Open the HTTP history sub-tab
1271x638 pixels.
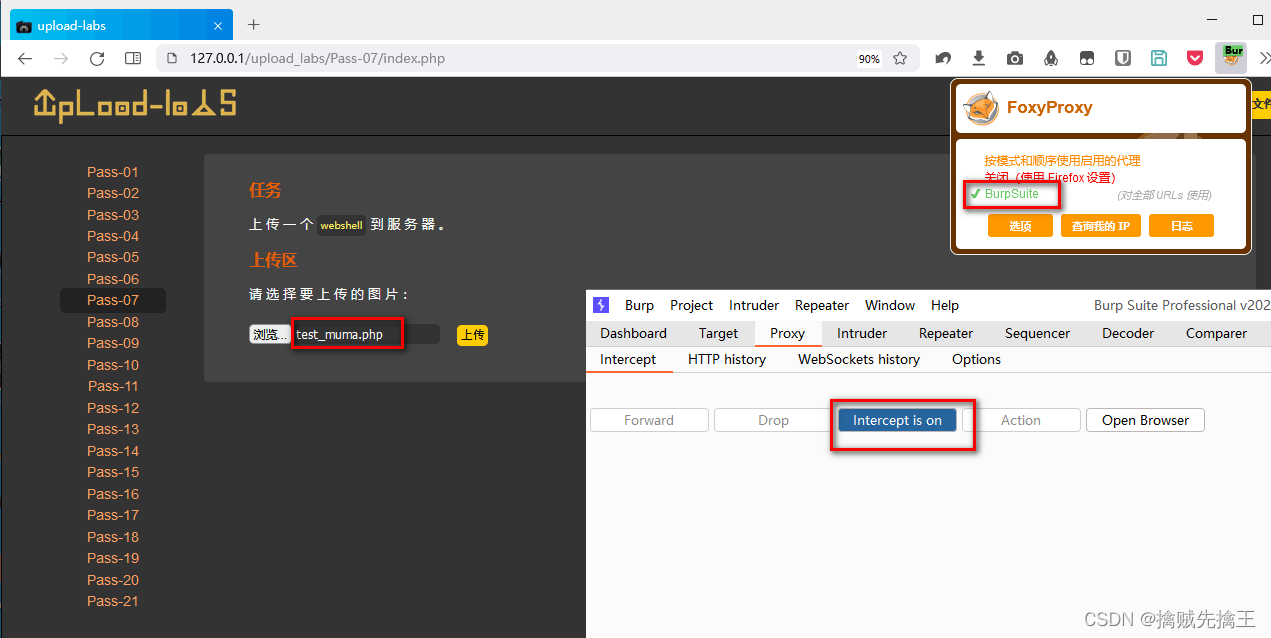click(x=727, y=359)
